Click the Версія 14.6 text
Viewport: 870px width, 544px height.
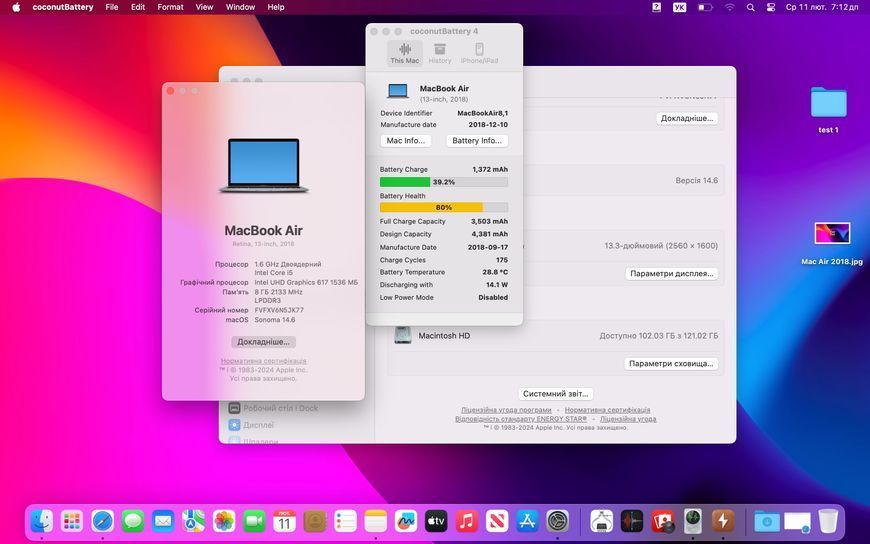tap(696, 180)
